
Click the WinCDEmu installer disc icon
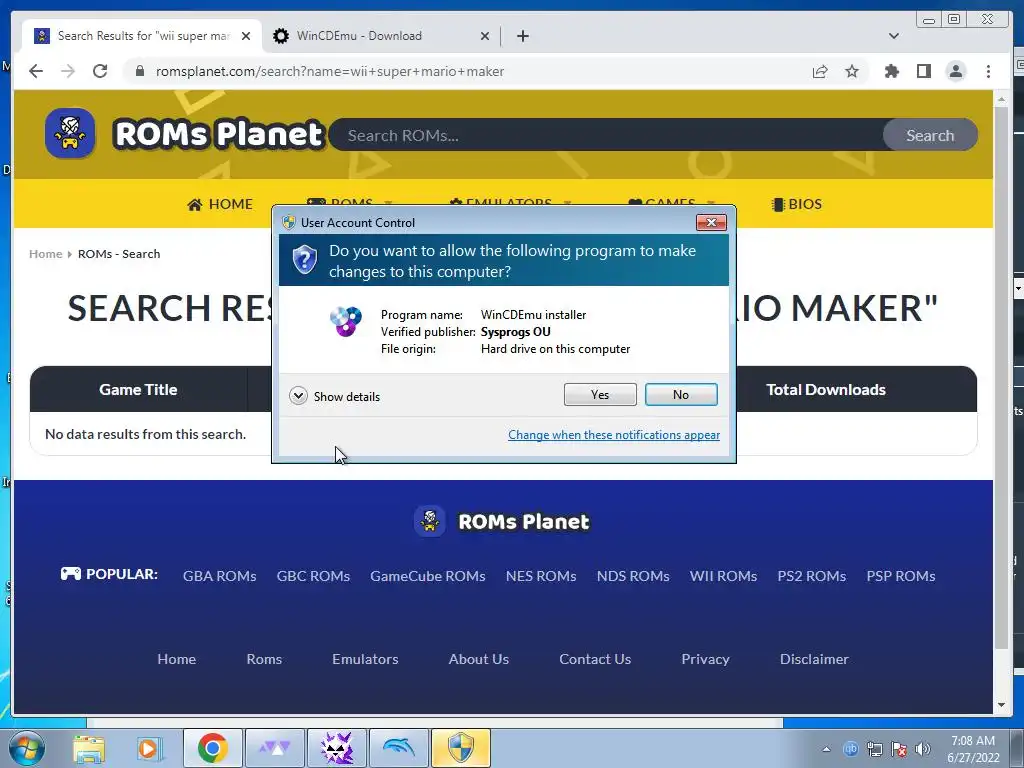(x=345, y=321)
